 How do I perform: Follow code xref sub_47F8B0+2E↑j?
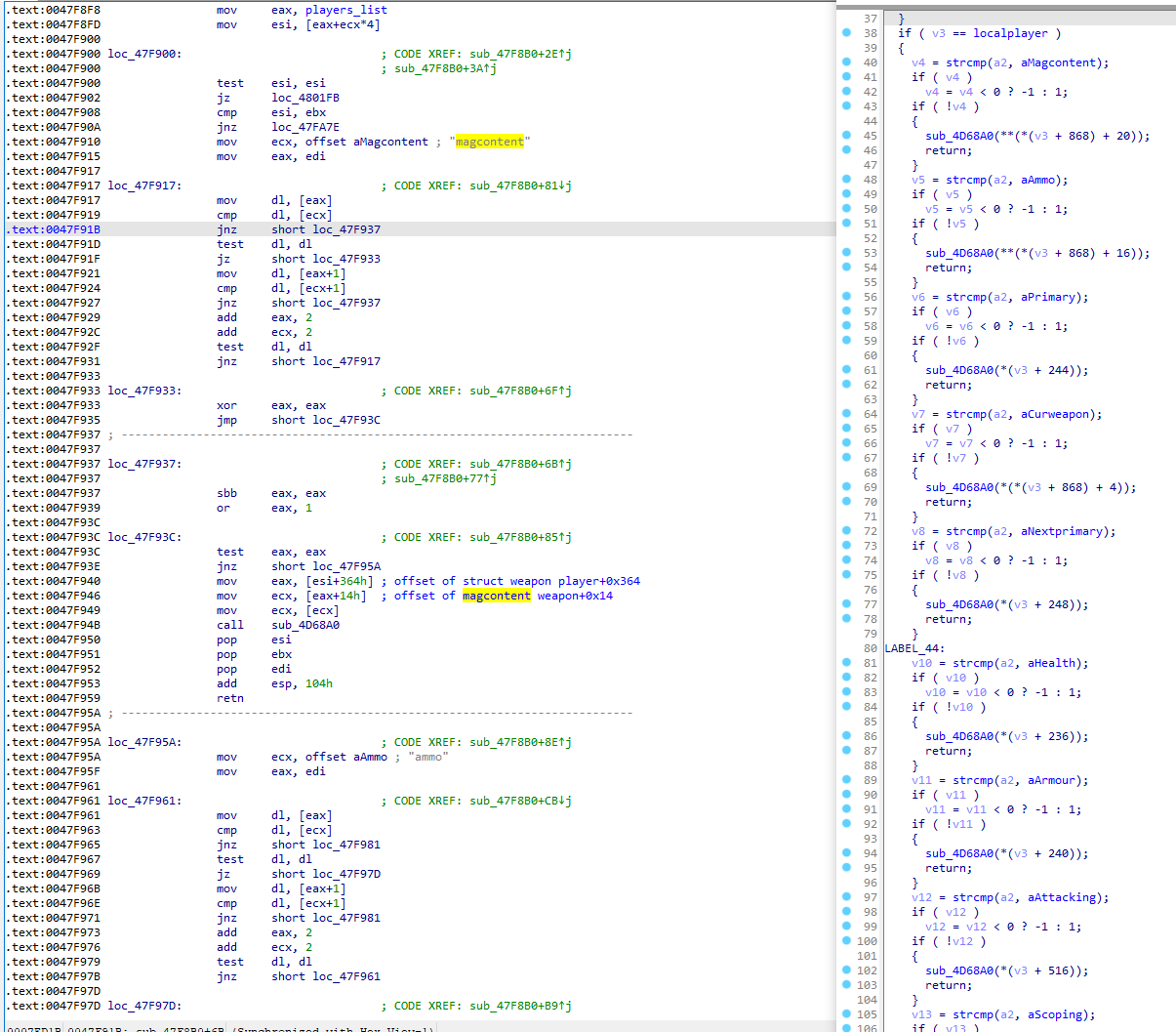tap(521, 54)
